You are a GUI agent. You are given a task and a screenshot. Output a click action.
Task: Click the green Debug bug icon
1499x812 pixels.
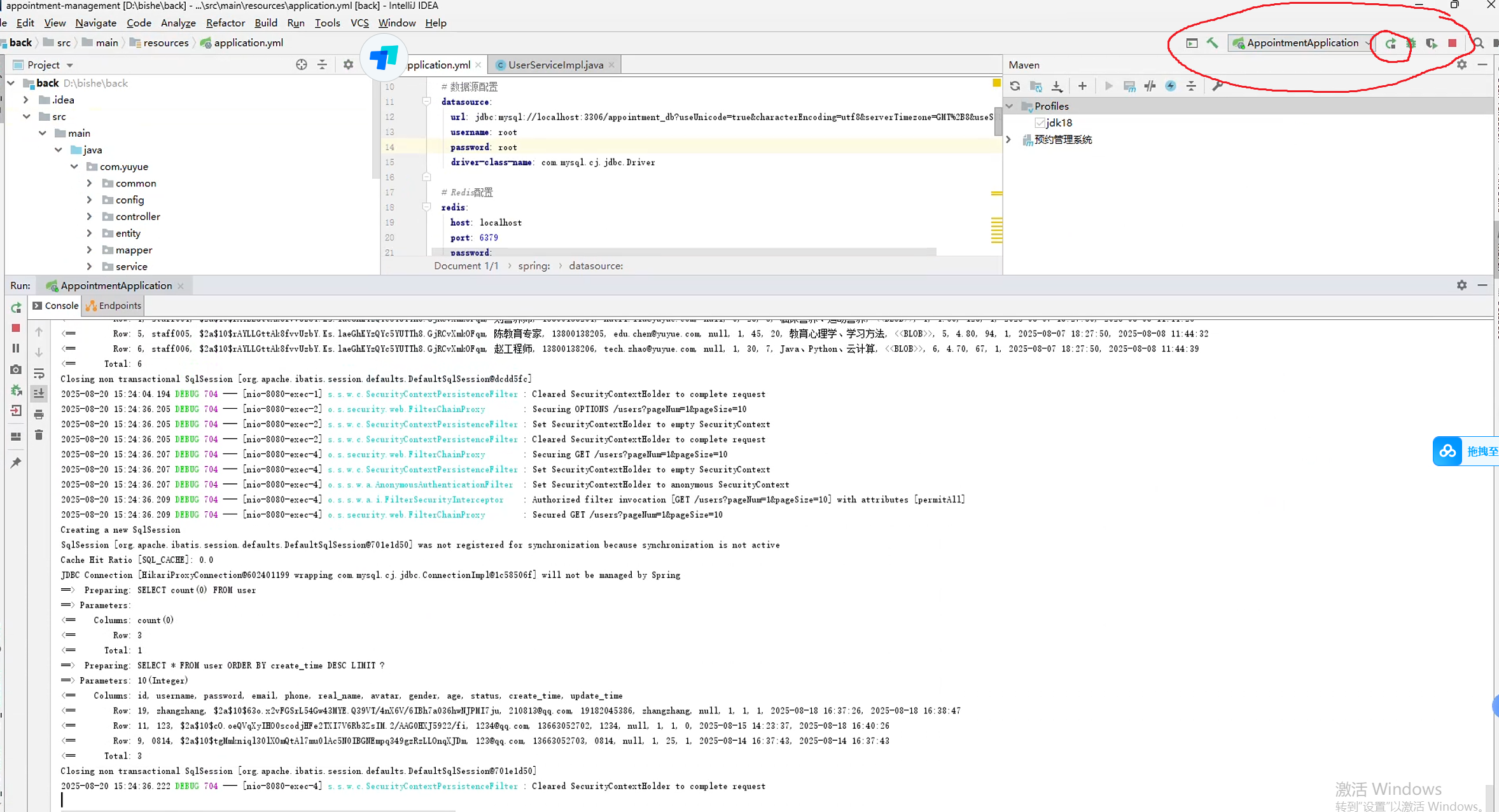(1411, 43)
